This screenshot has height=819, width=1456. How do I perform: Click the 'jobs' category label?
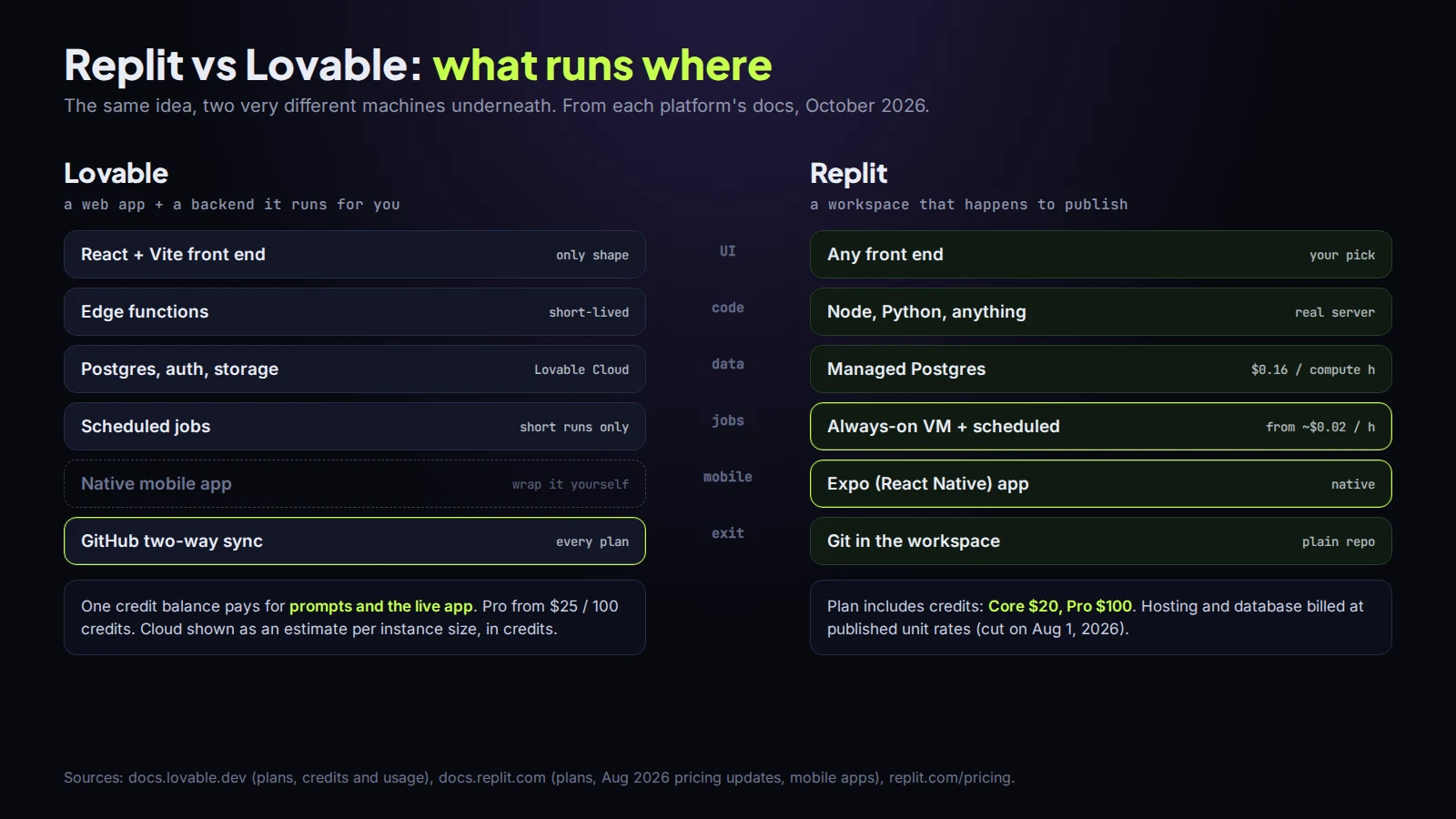(728, 420)
